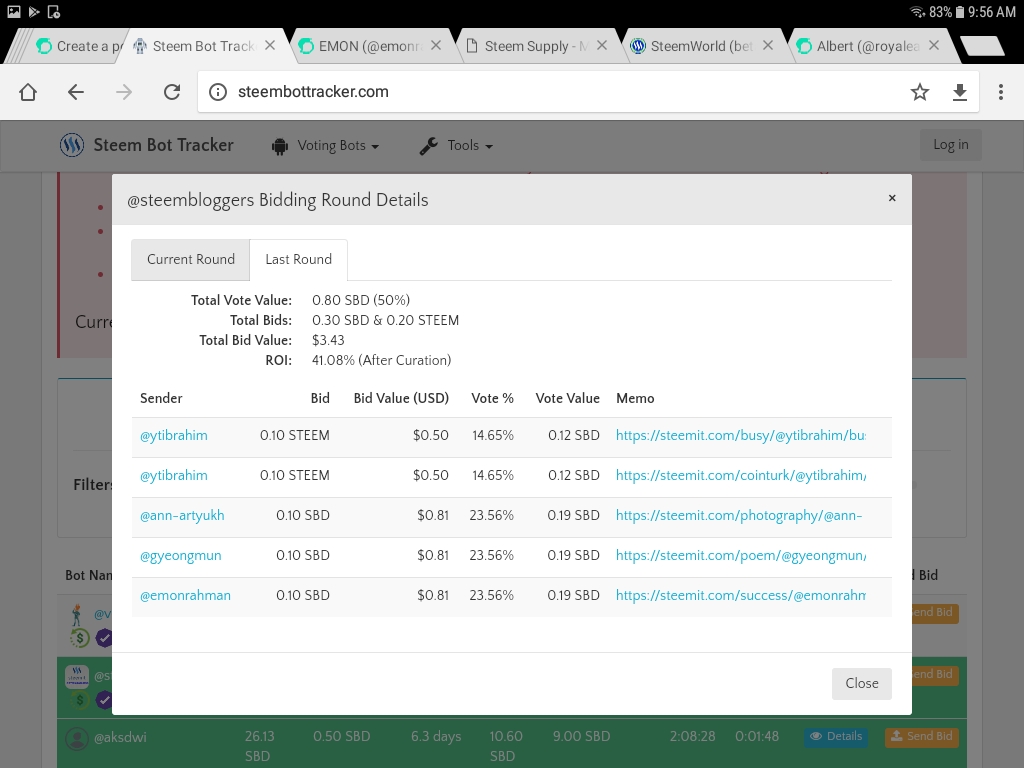
Task: Open the steemit.com/cointurk/@ytibrahim memo link
Action: (x=741, y=475)
